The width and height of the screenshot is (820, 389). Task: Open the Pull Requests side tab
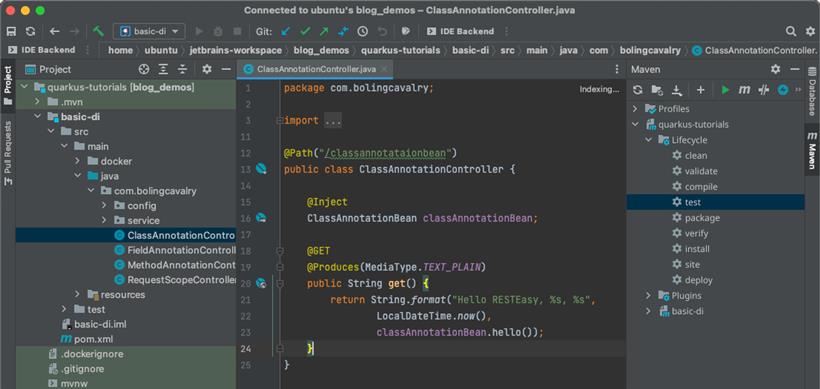8,153
